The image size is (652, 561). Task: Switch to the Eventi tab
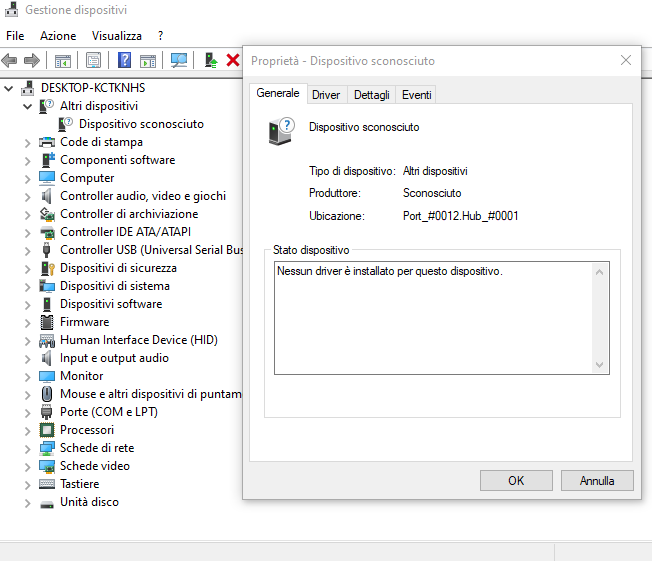(416, 95)
